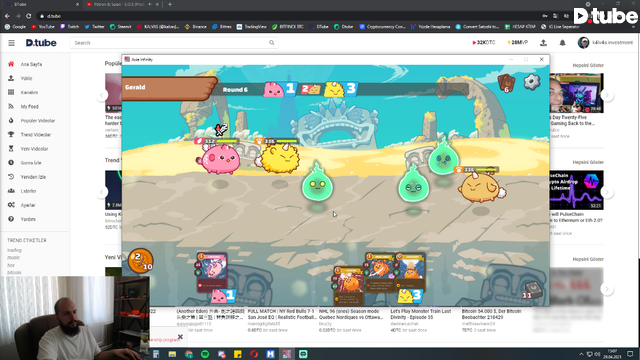This screenshot has width=640, height=360.
Task: Open the notifications bell
Action: (562, 42)
